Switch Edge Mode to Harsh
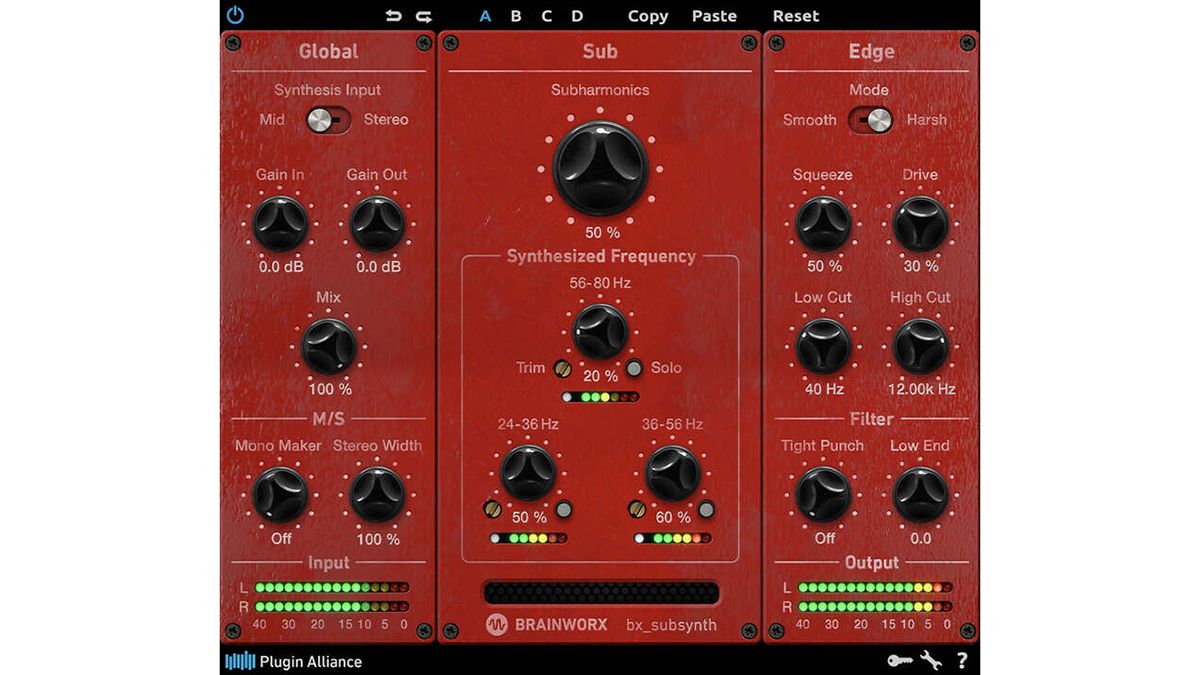This screenshot has height=675, width=1200. 880,119
